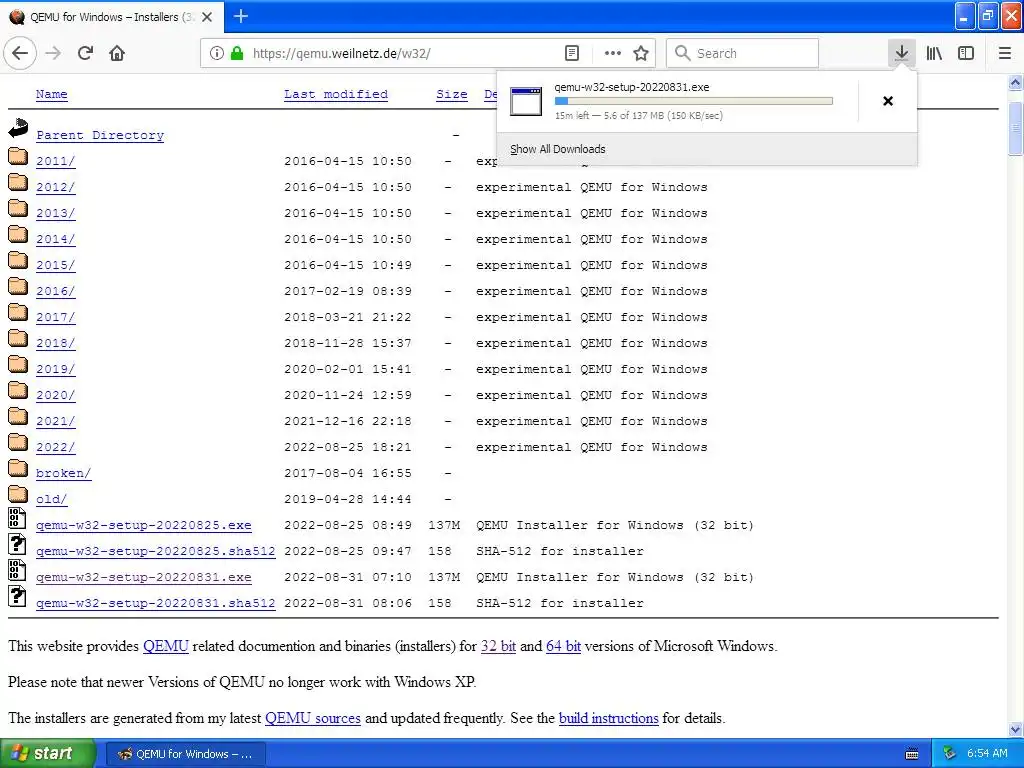Screen dimensions: 1024x768
Task: Browse the 2019/ folder
Action: click(56, 369)
